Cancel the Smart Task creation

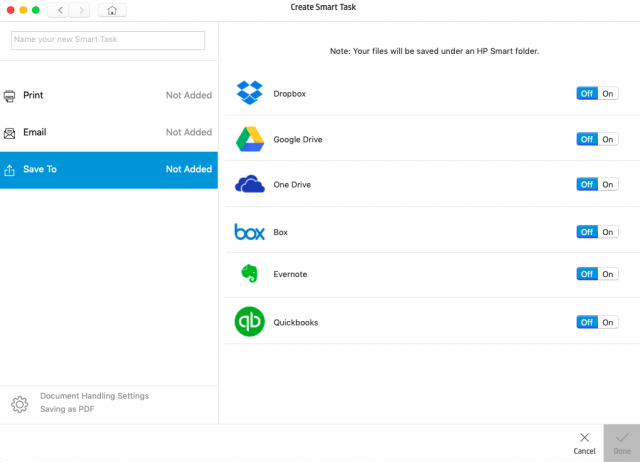click(x=585, y=442)
